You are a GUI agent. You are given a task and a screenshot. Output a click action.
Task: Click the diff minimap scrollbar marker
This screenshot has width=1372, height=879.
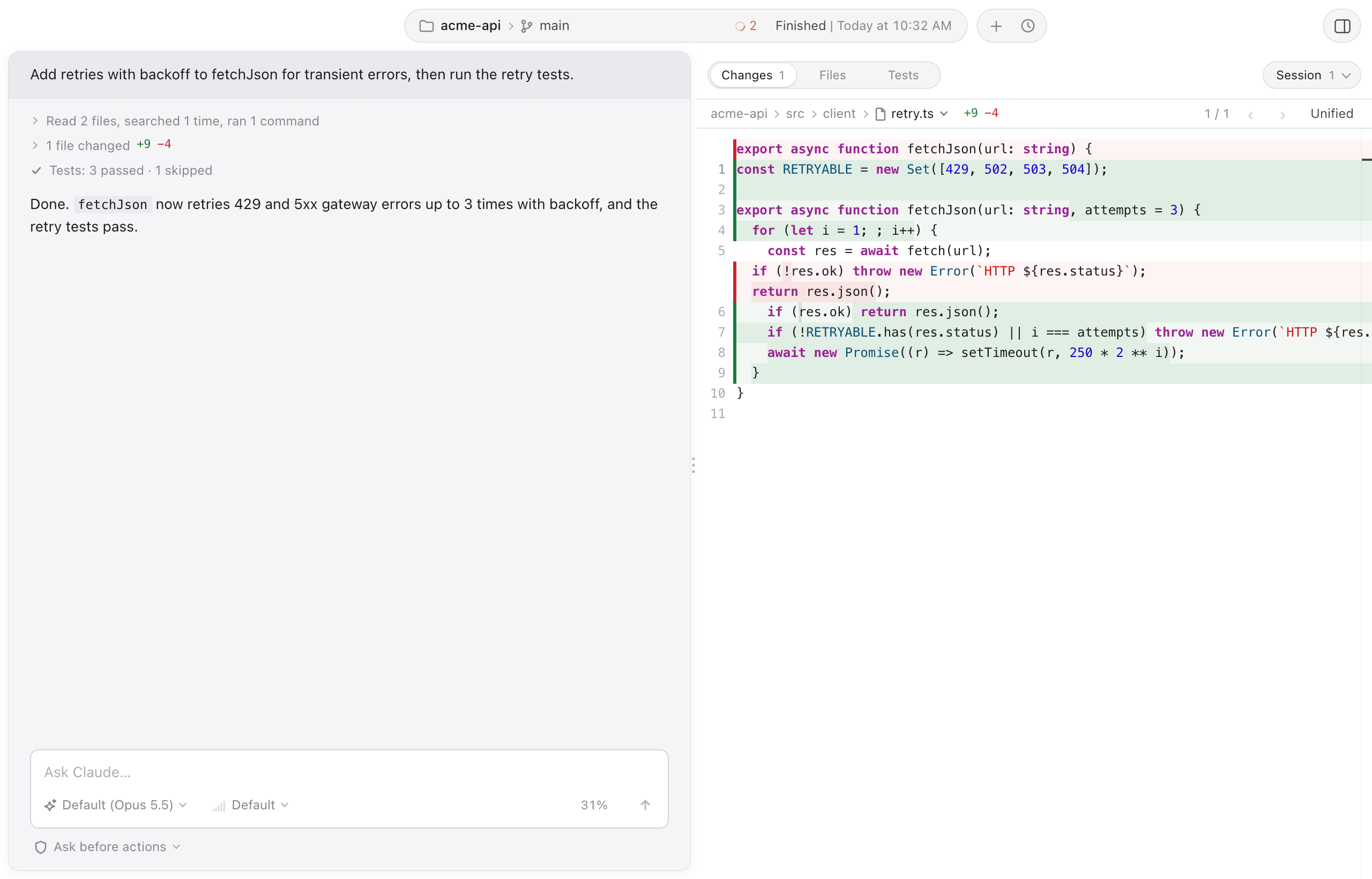pos(1366,159)
